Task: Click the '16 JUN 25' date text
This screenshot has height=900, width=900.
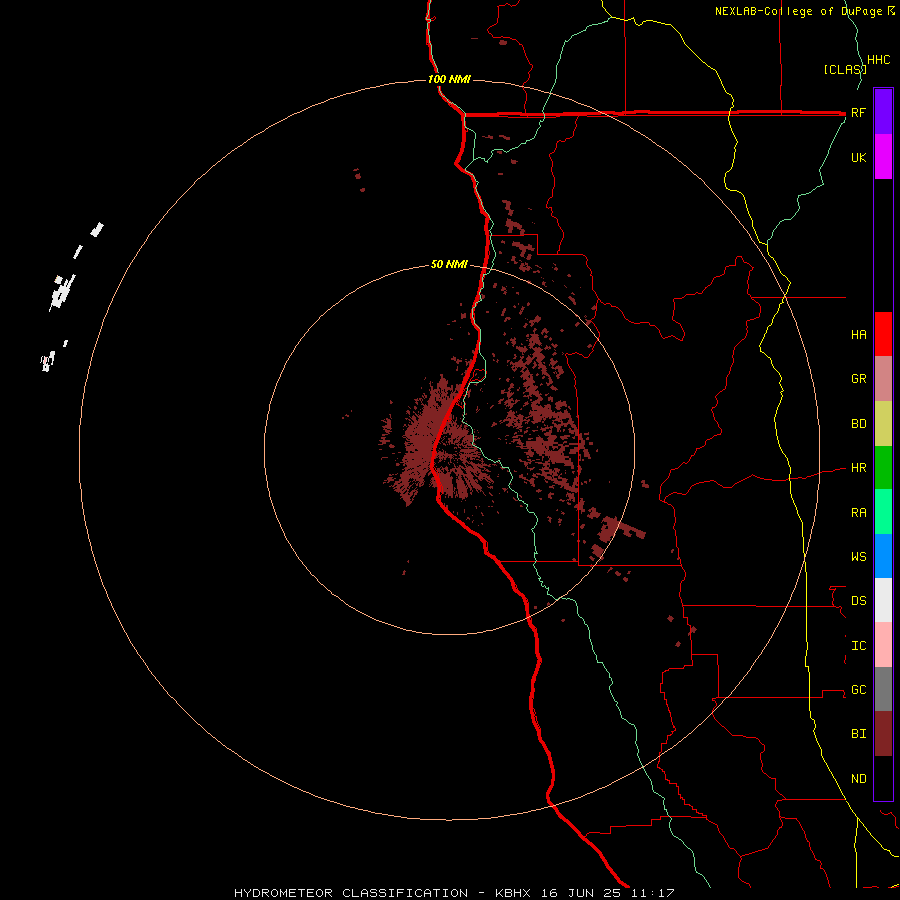Action: point(581,893)
